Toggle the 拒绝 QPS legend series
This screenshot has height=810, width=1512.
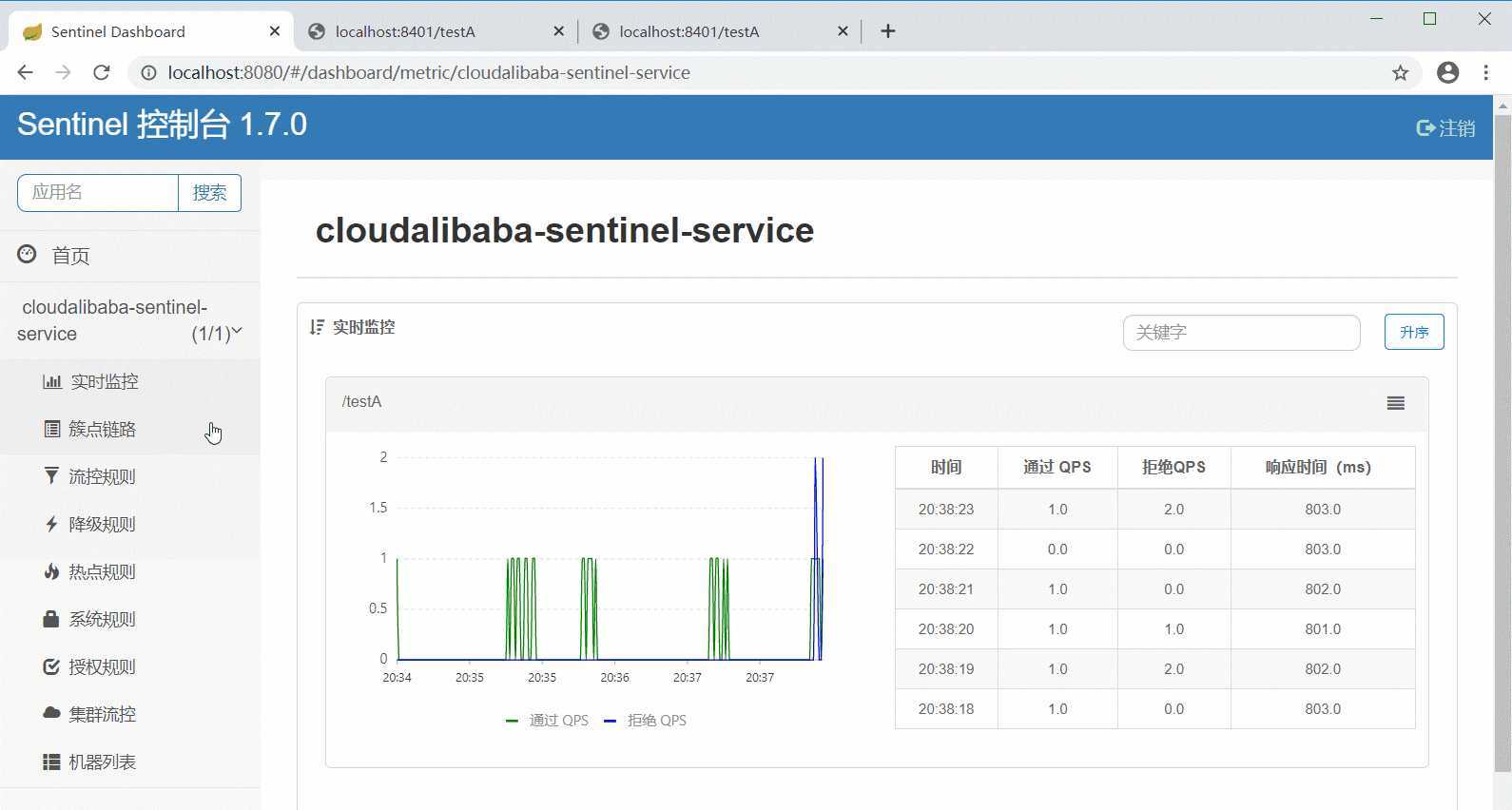coord(646,720)
